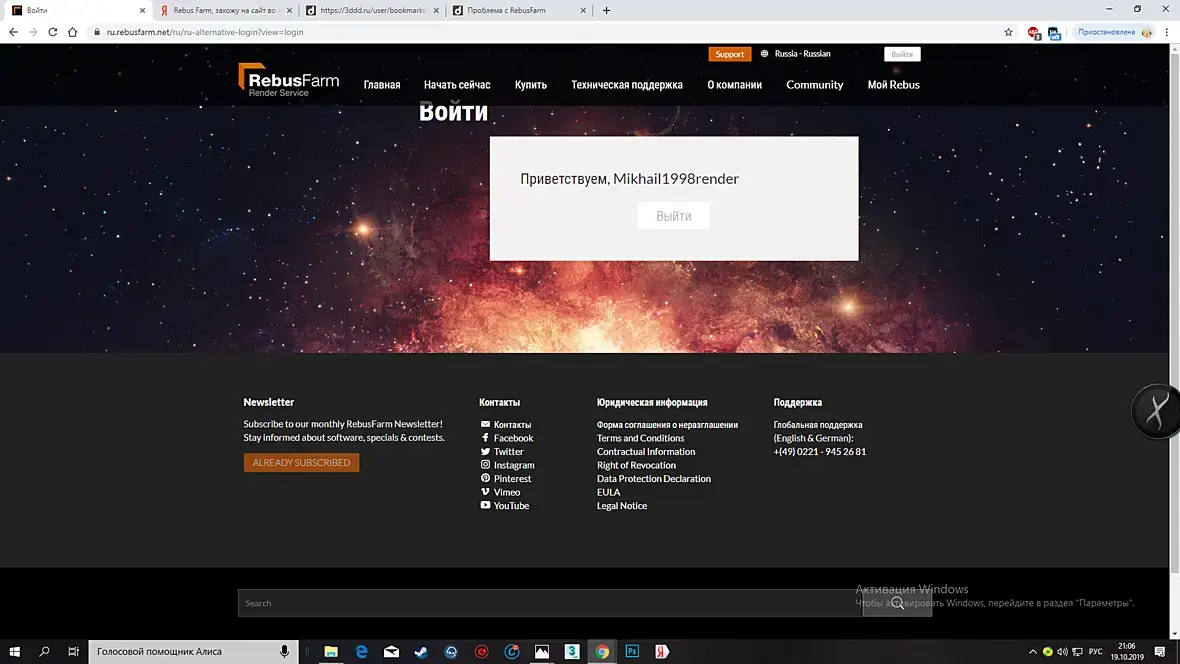The image size is (1180, 664).
Task: Open 3ds Max from the taskbar
Action: click(x=572, y=651)
